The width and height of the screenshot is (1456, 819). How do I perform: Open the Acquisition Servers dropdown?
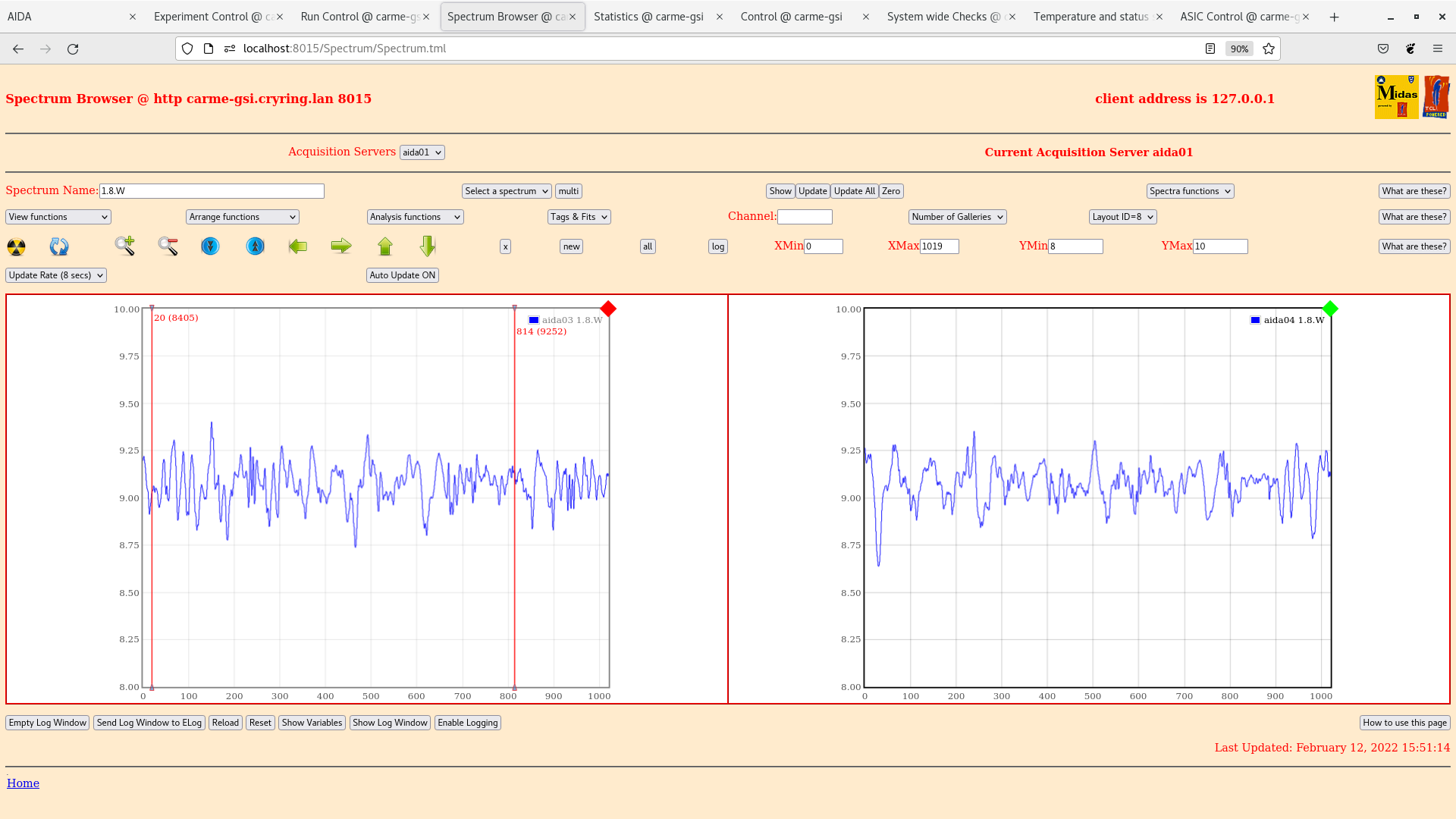[422, 152]
